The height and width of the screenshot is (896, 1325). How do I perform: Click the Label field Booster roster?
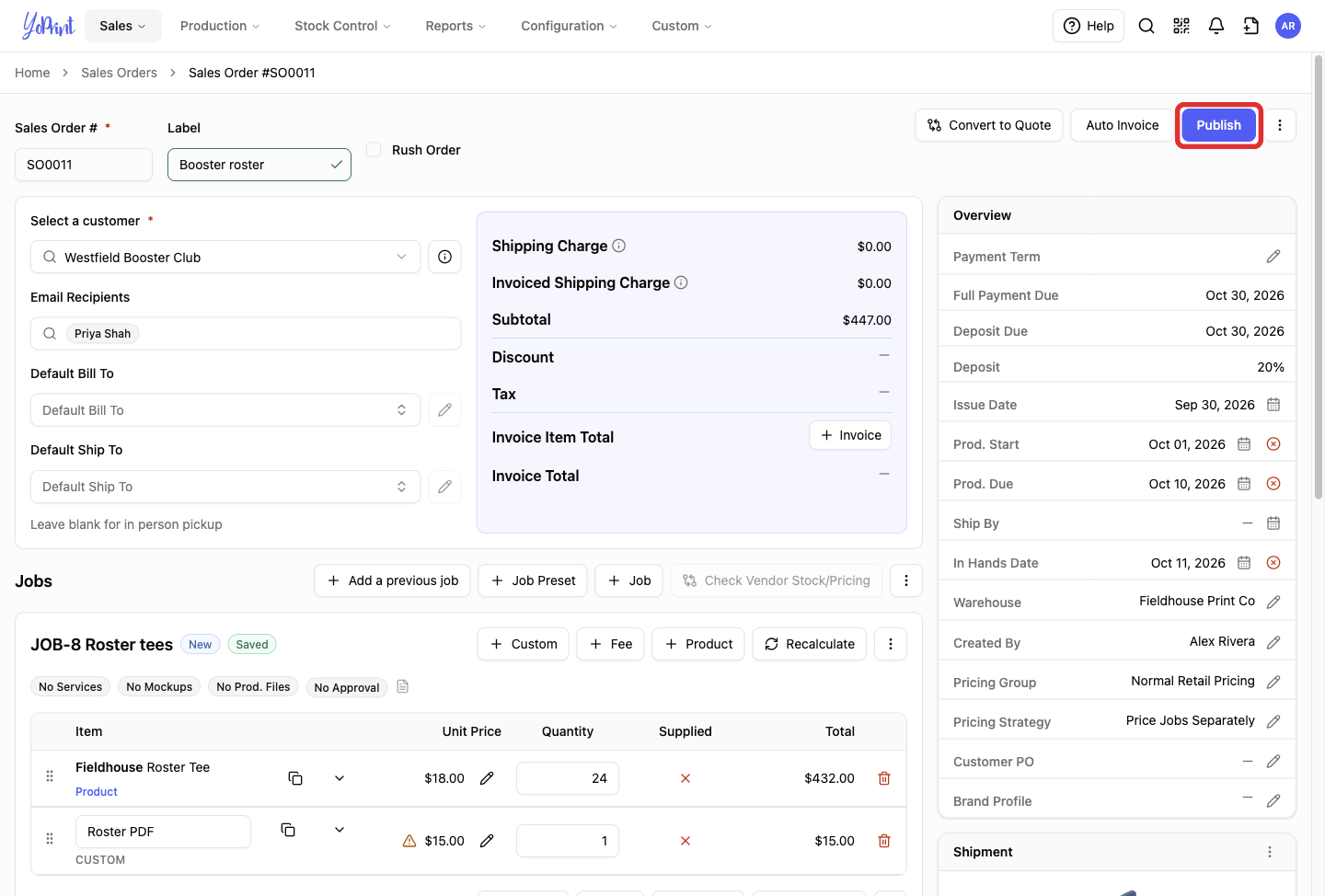coord(259,165)
